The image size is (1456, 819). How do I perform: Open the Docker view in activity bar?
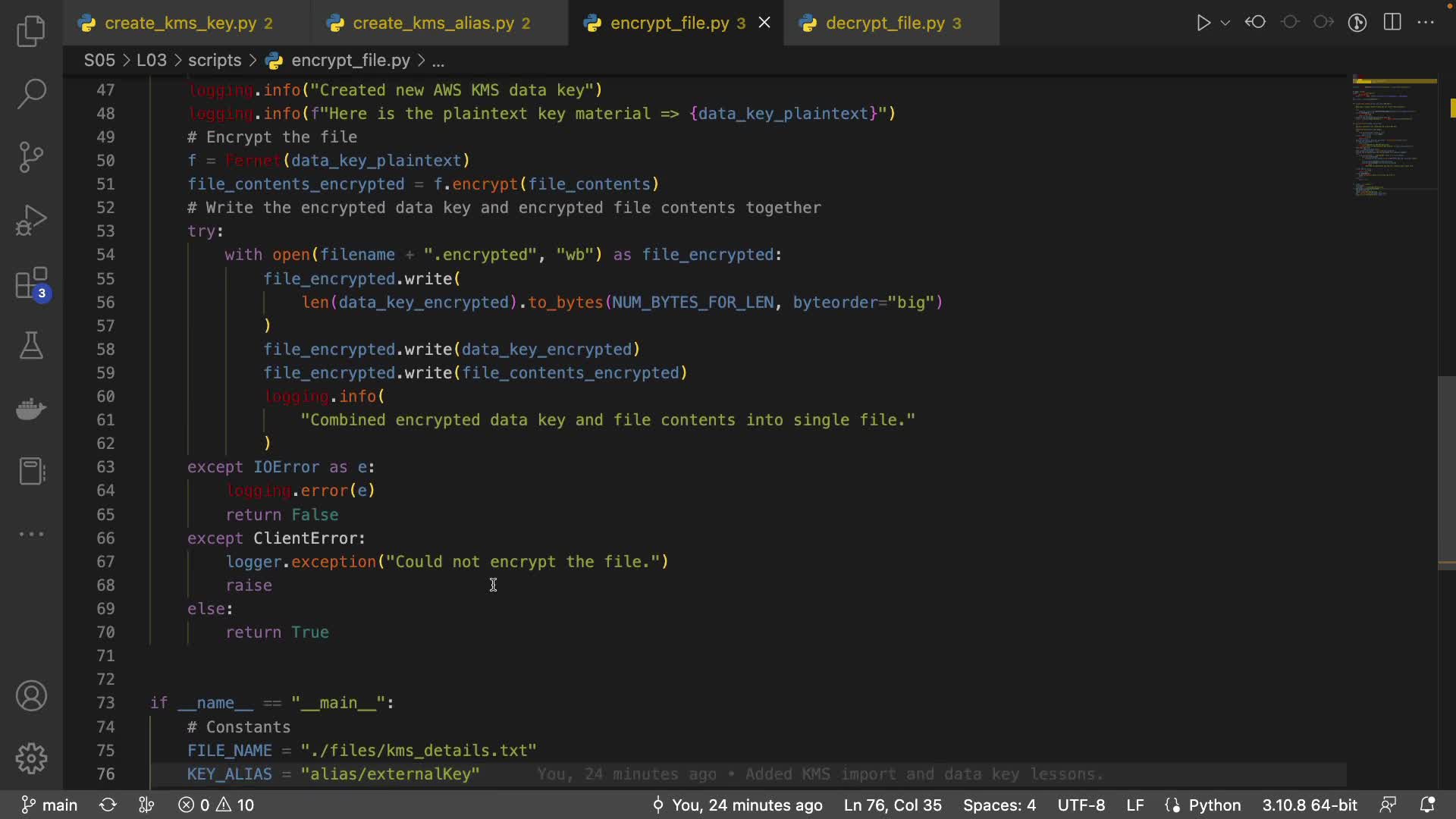(31, 409)
